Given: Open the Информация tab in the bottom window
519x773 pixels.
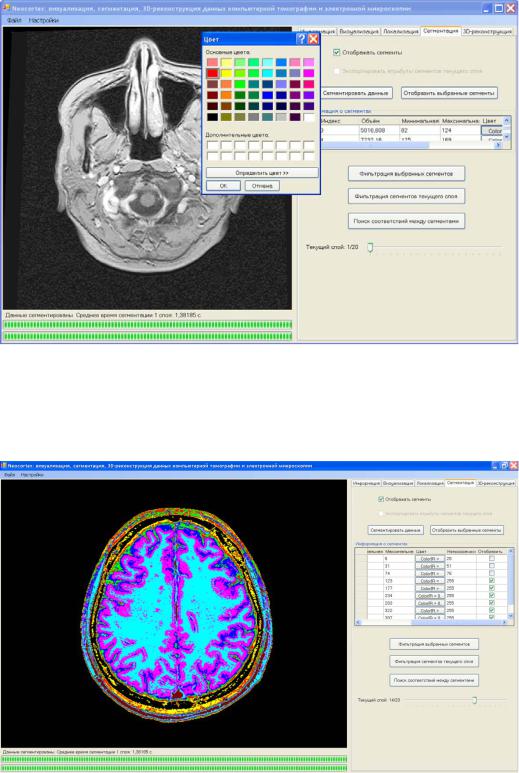Looking at the screenshot, I should click(366, 483).
